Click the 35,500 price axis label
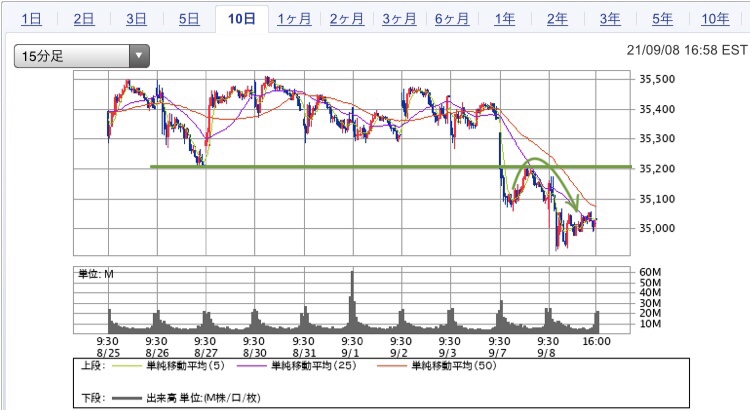Image resolution: width=750 pixels, height=410 pixels. [x=657, y=79]
